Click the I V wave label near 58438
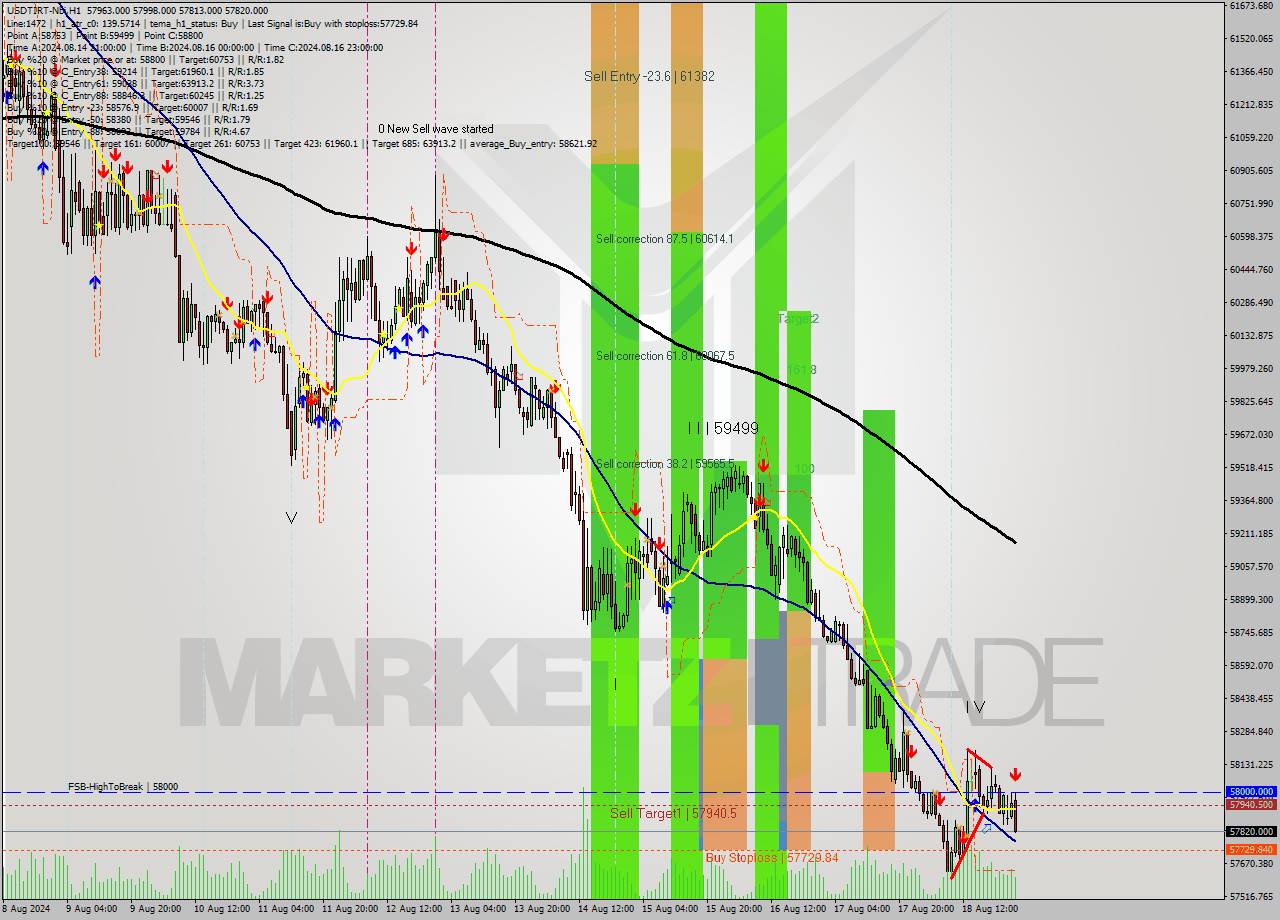Screen dimensions: 1280x920 coord(975,707)
